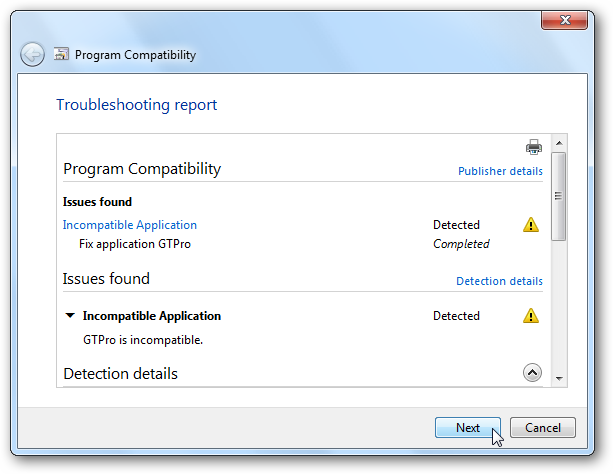The height and width of the screenshot is (474, 613).
Task: Click the back arrow button in title bar
Action: point(32,55)
